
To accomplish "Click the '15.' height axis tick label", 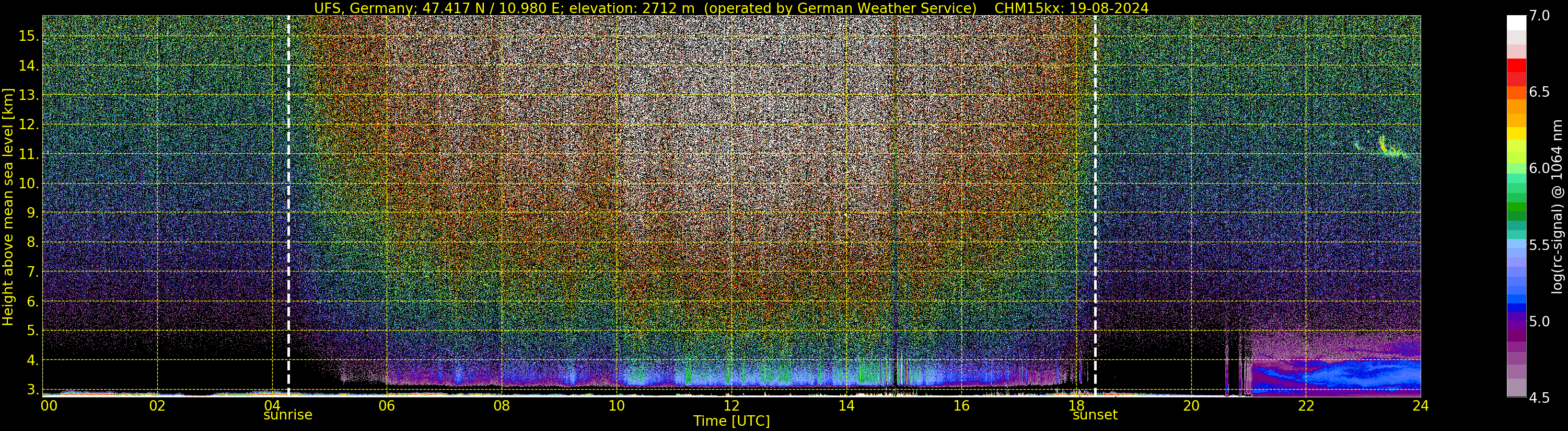I will coord(29,36).
